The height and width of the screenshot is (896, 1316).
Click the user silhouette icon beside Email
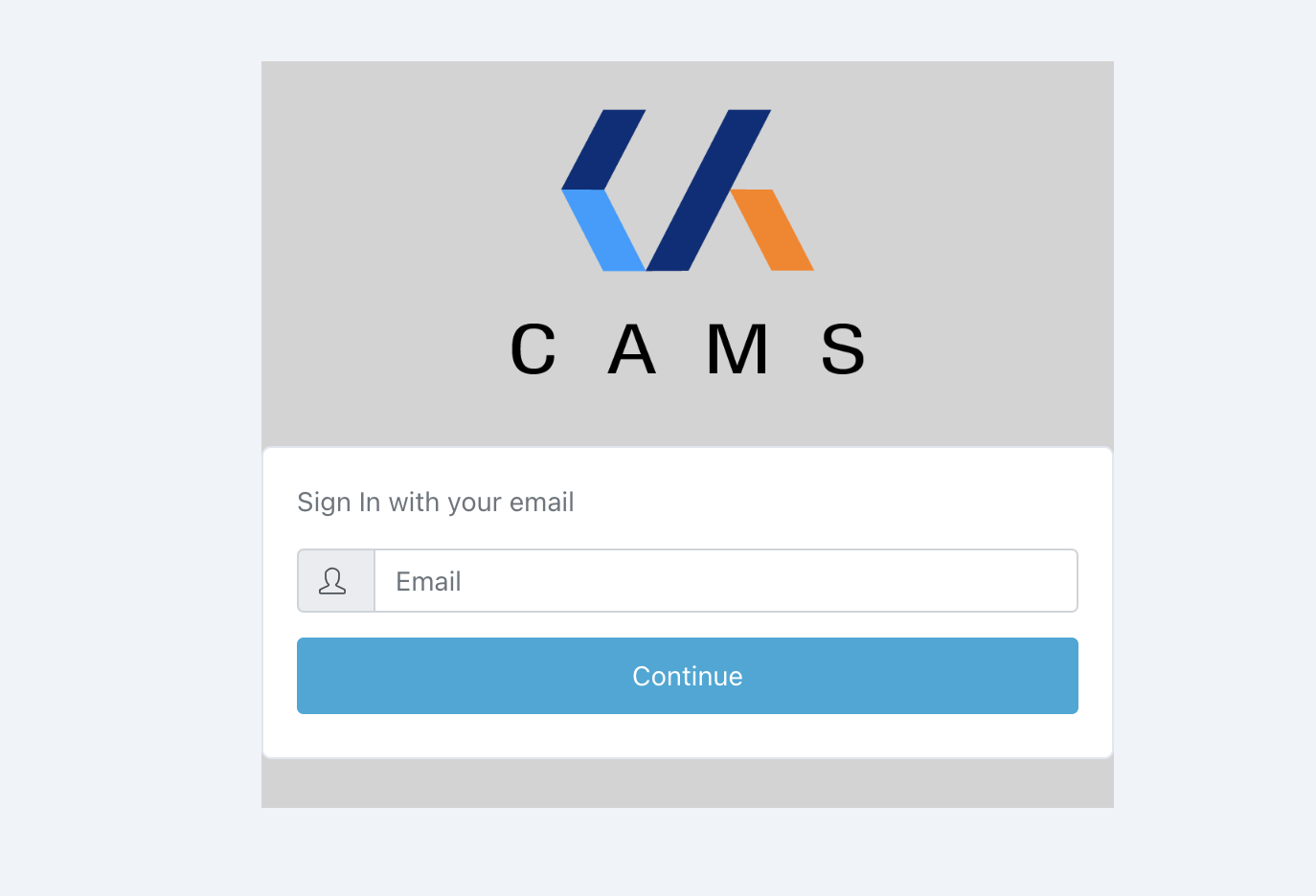pyautogui.click(x=332, y=581)
